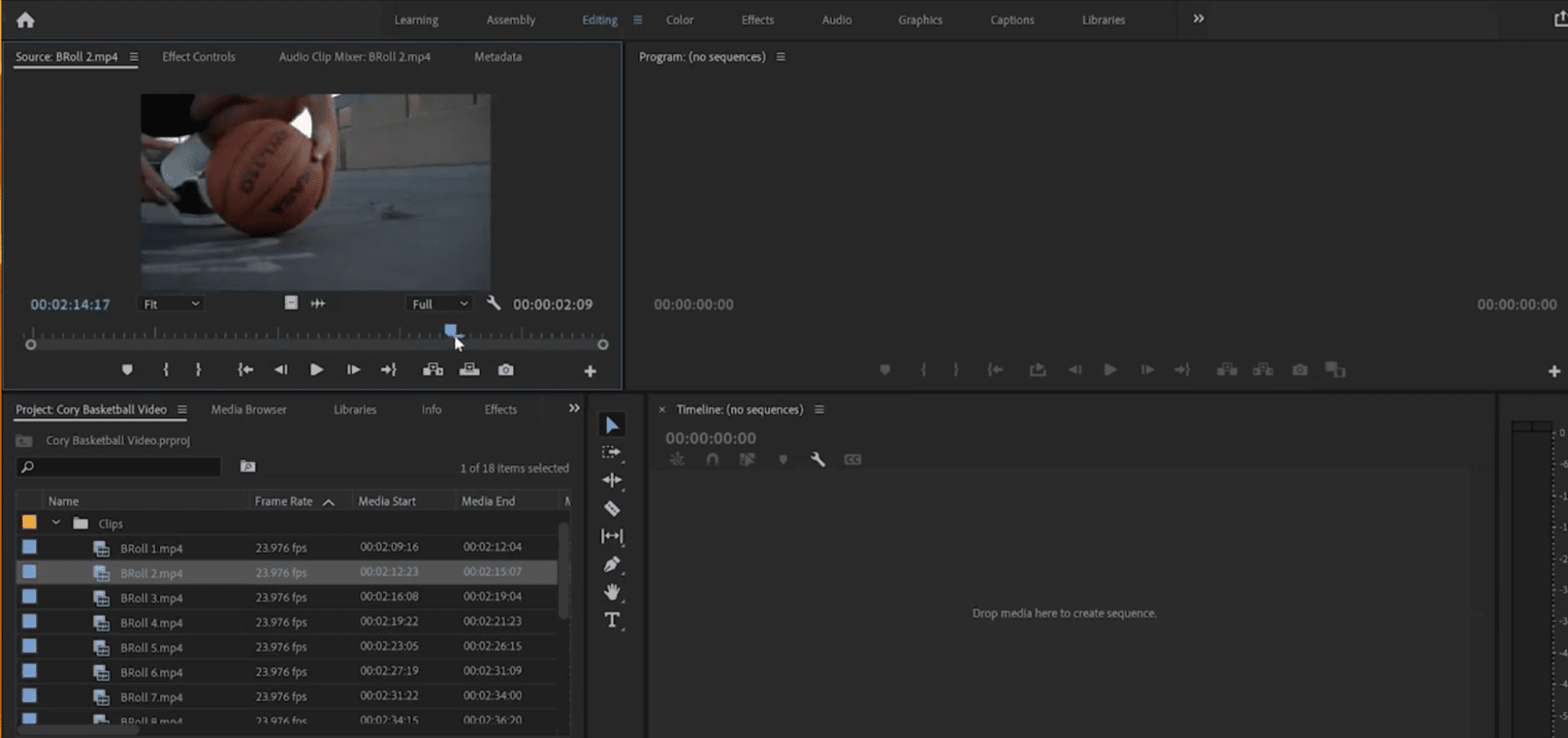Screen dimensions: 1568x738
Task: Click Export Frame camera icon in Source monitor
Action: coord(506,369)
